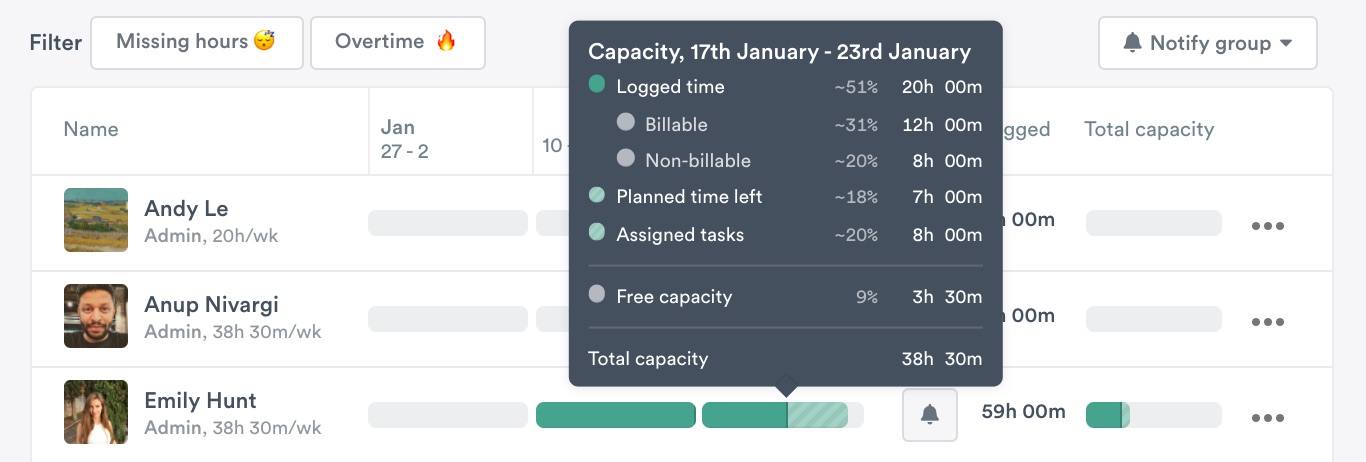
Task: Select the Name column header
Action: tap(91, 129)
